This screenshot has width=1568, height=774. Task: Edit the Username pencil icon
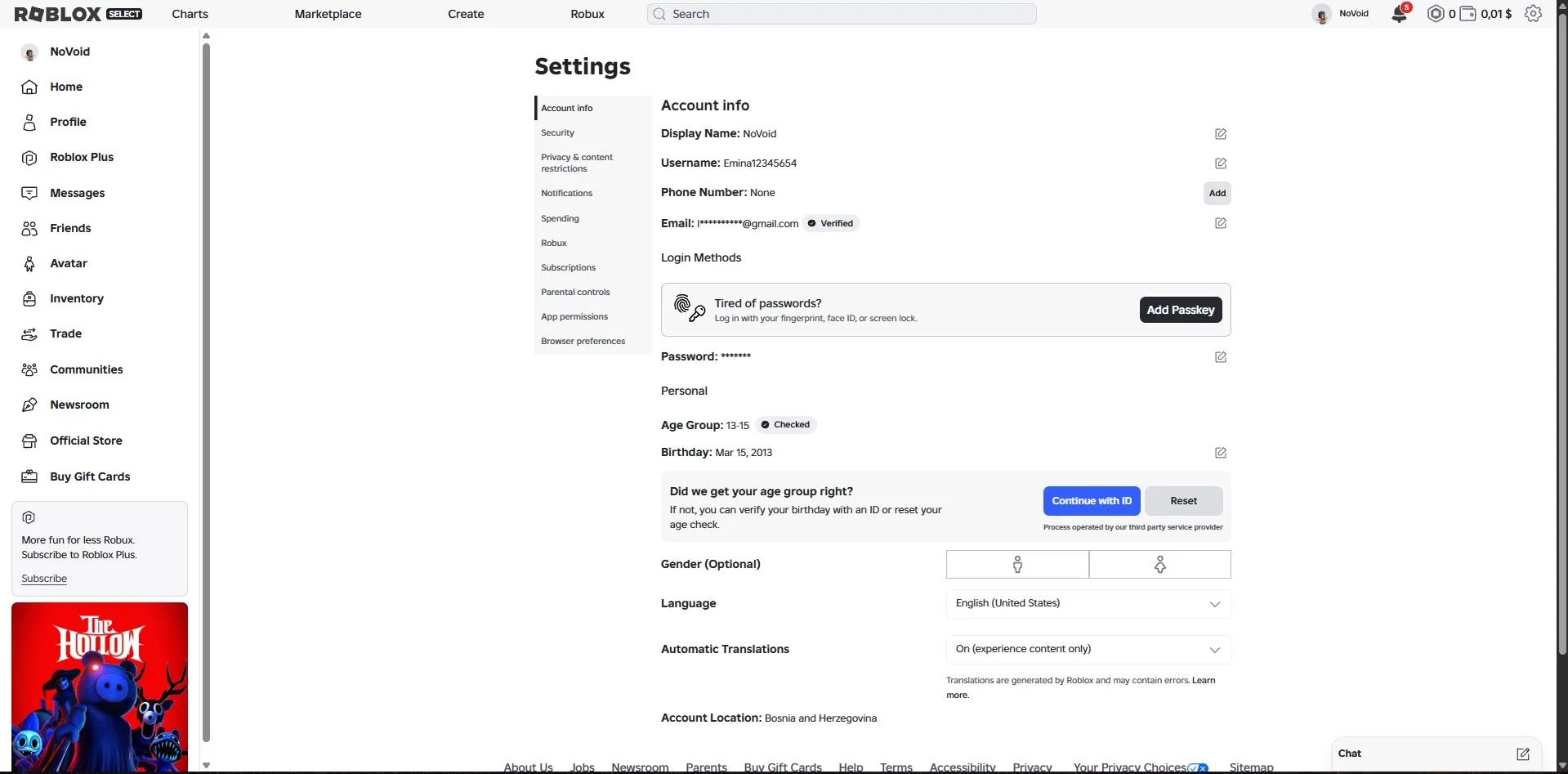pos(1221,163)
